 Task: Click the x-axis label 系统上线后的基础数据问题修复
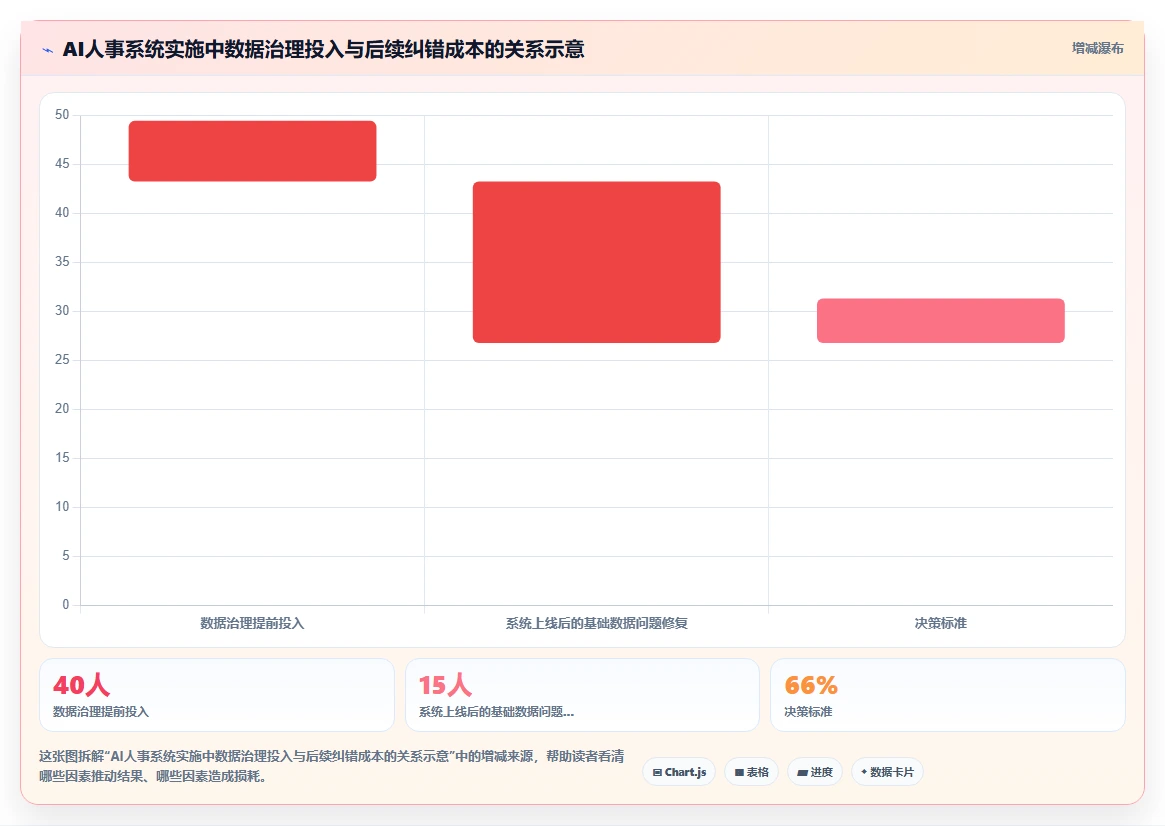[597, 623]
